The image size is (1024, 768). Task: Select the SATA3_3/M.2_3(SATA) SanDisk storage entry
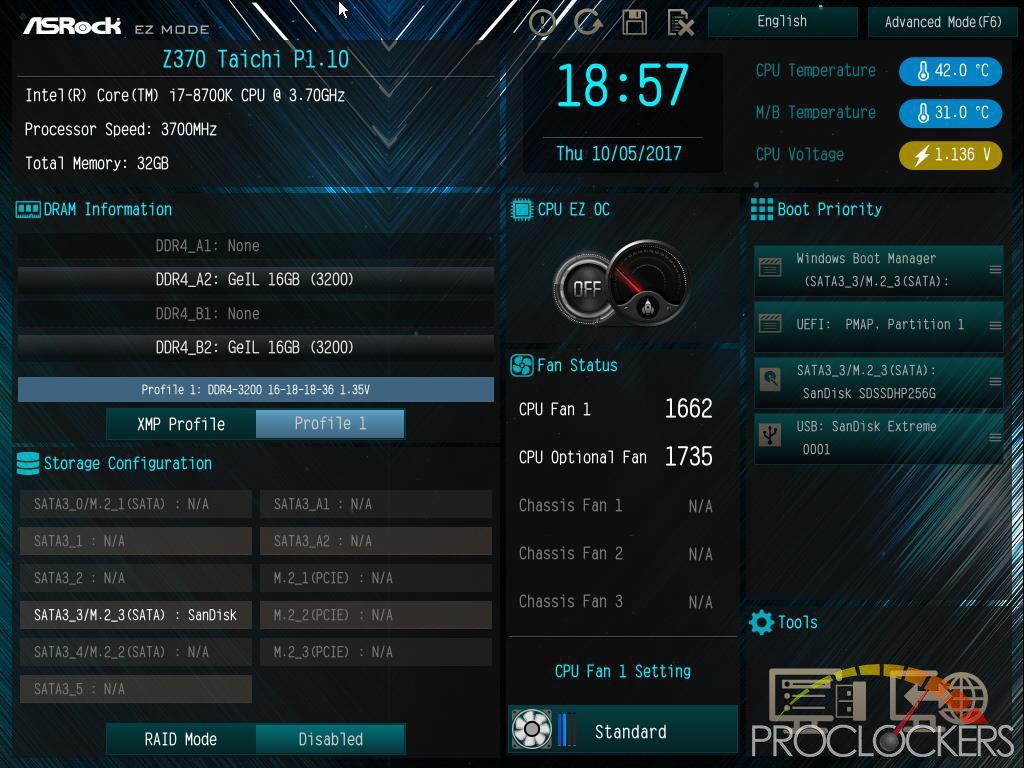(x=136, y=615)
